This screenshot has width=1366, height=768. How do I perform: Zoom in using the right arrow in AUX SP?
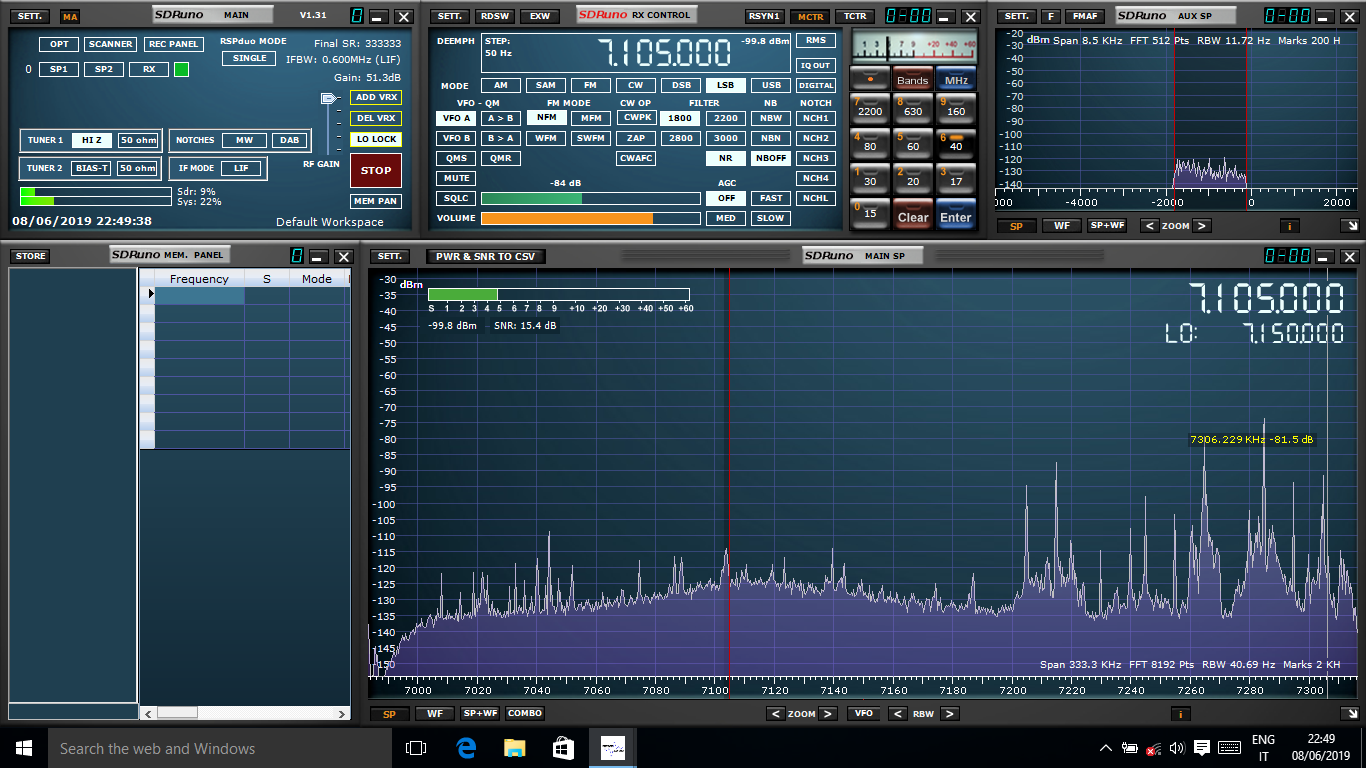pos(1202,226)
